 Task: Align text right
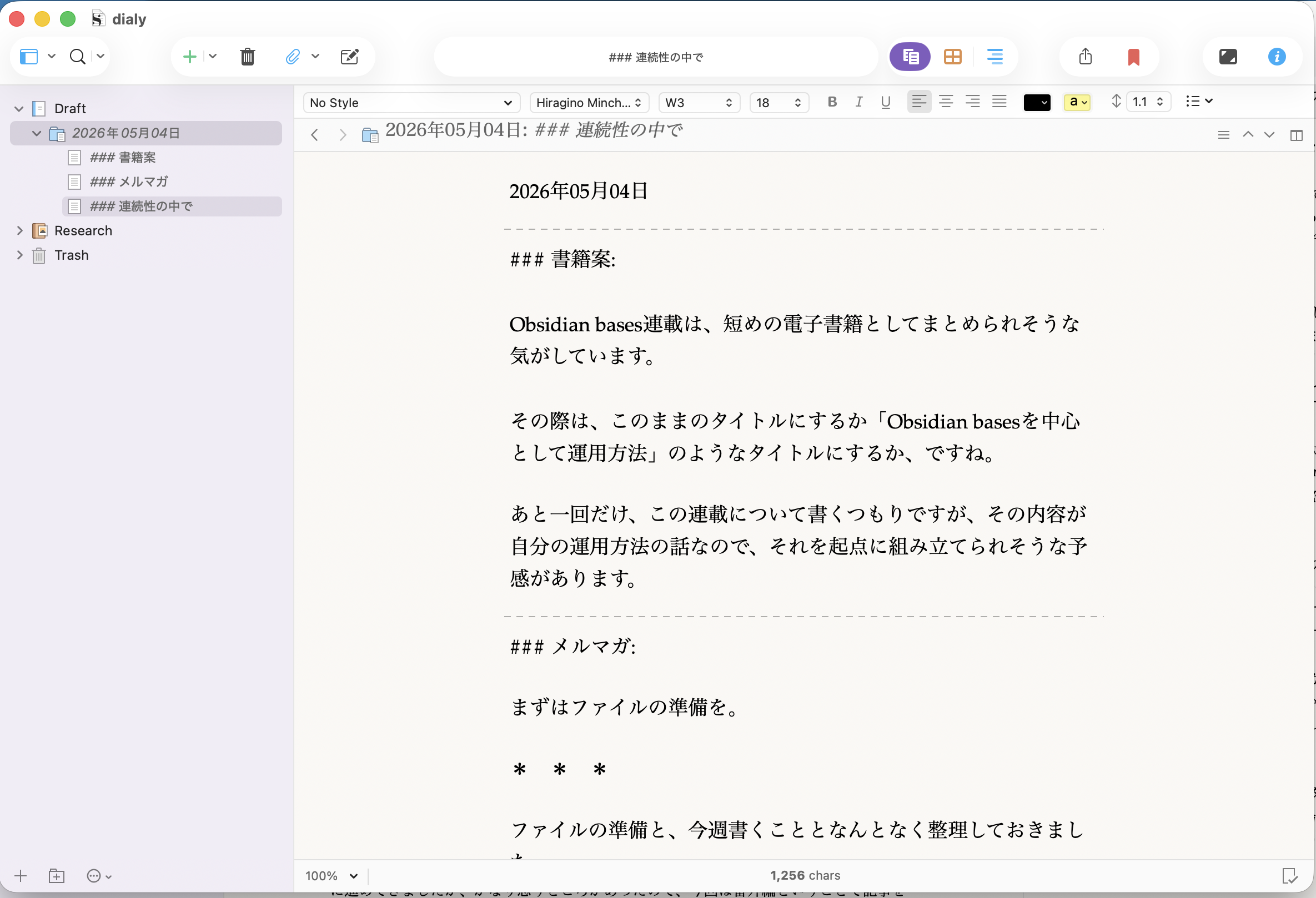point(972,102)
